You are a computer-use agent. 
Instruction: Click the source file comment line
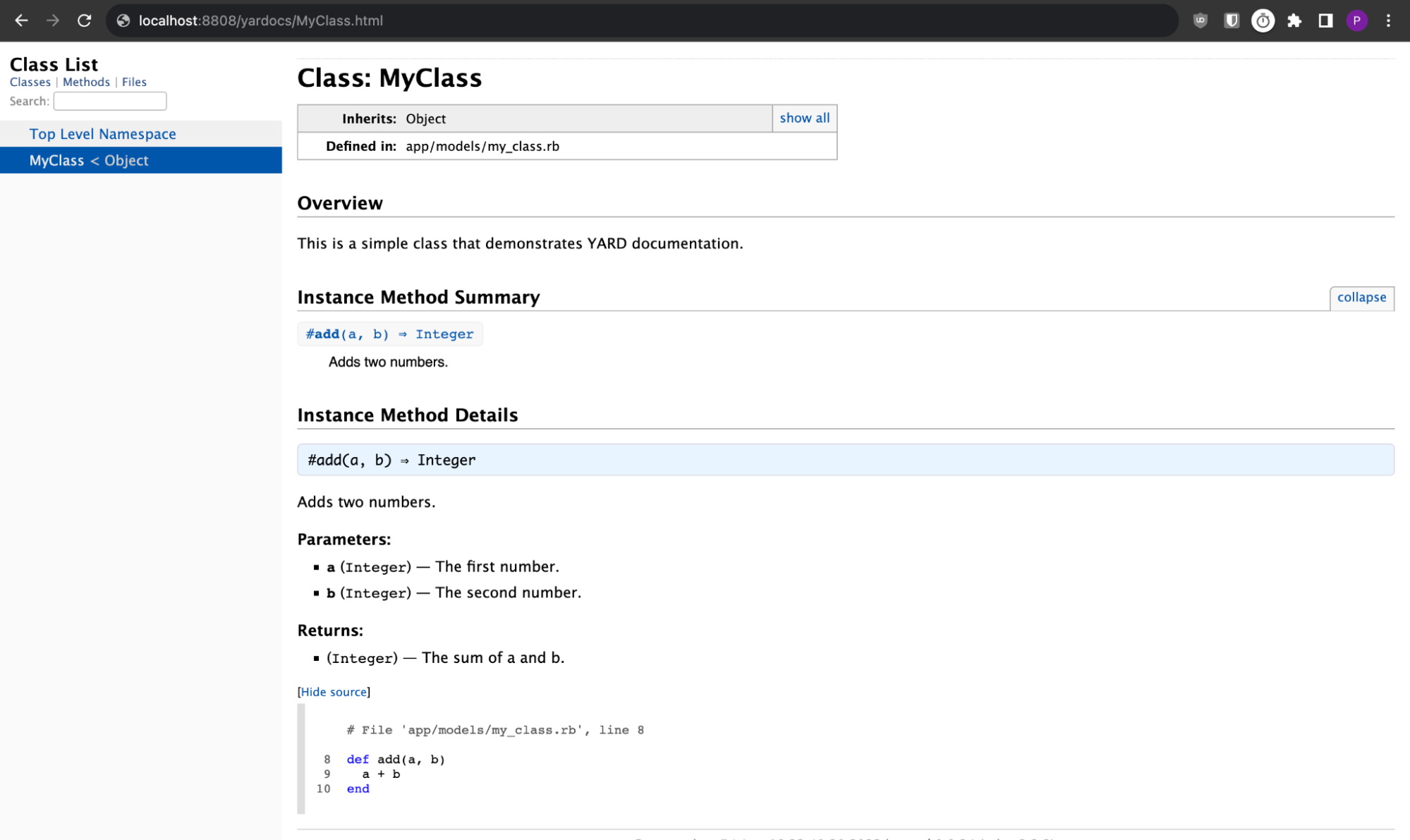tap(495, 730)
